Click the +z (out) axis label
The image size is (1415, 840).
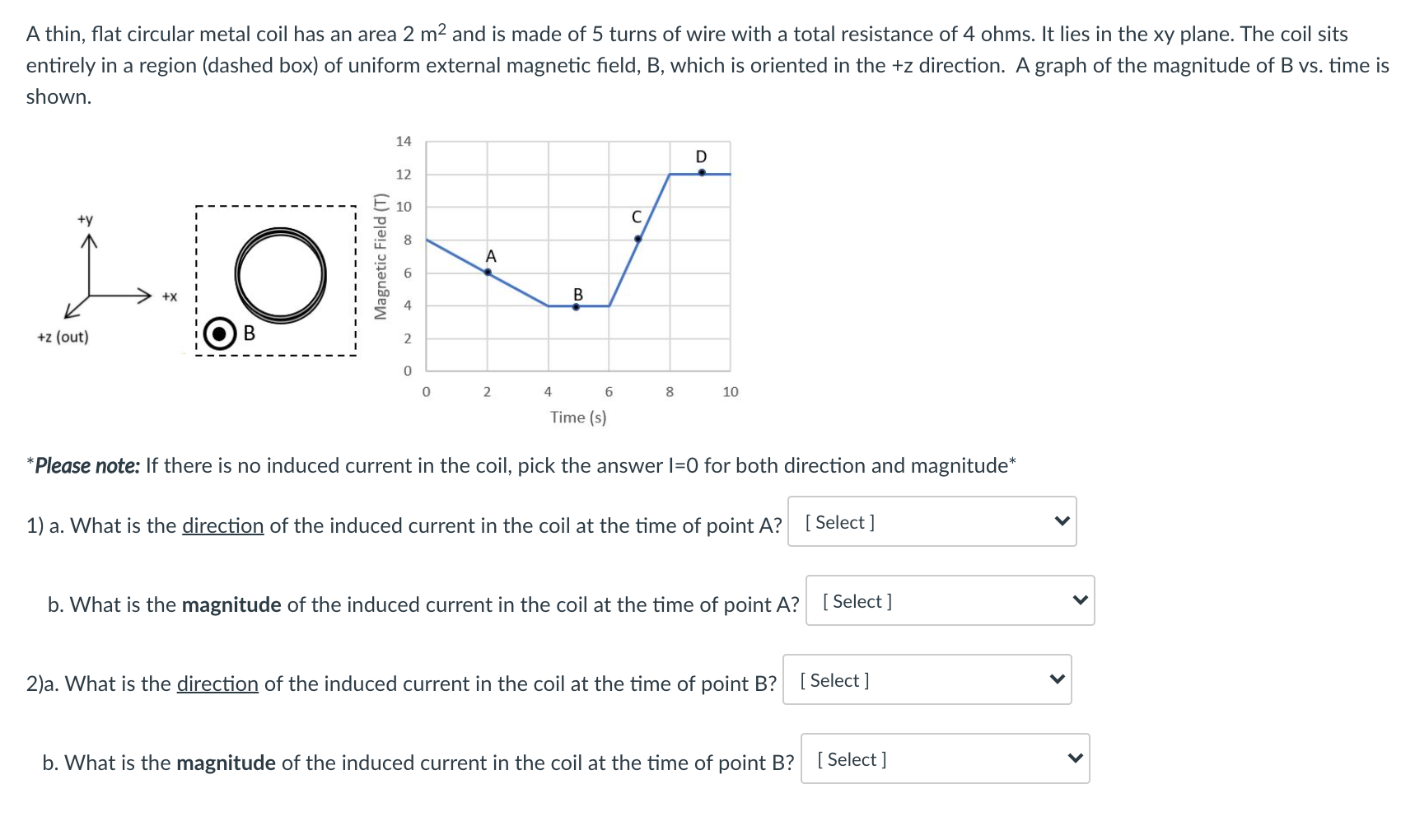pyautogui.click(x=63, y=337)
